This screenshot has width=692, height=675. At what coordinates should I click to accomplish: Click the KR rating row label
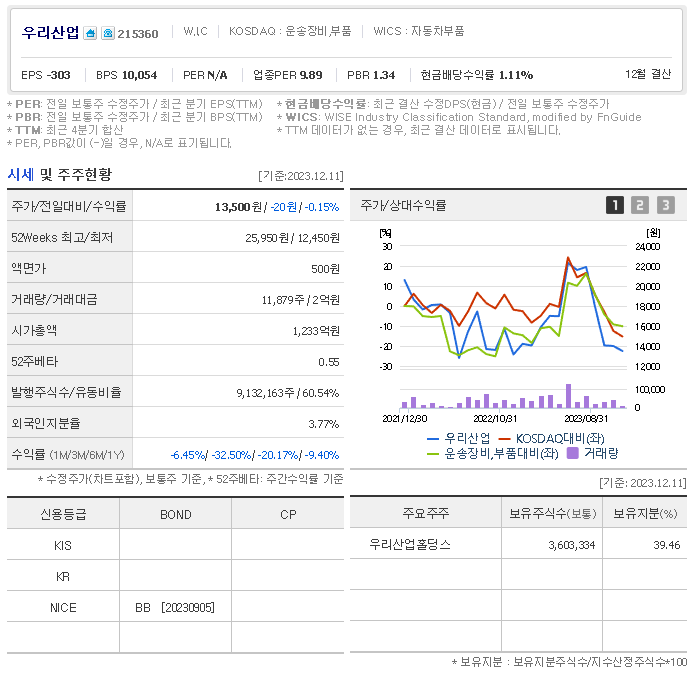click(x=63, y=577)
